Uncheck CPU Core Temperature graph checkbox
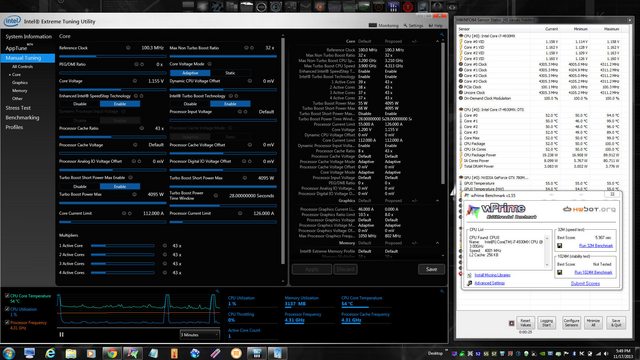640x360 pixels. [7, 296]
